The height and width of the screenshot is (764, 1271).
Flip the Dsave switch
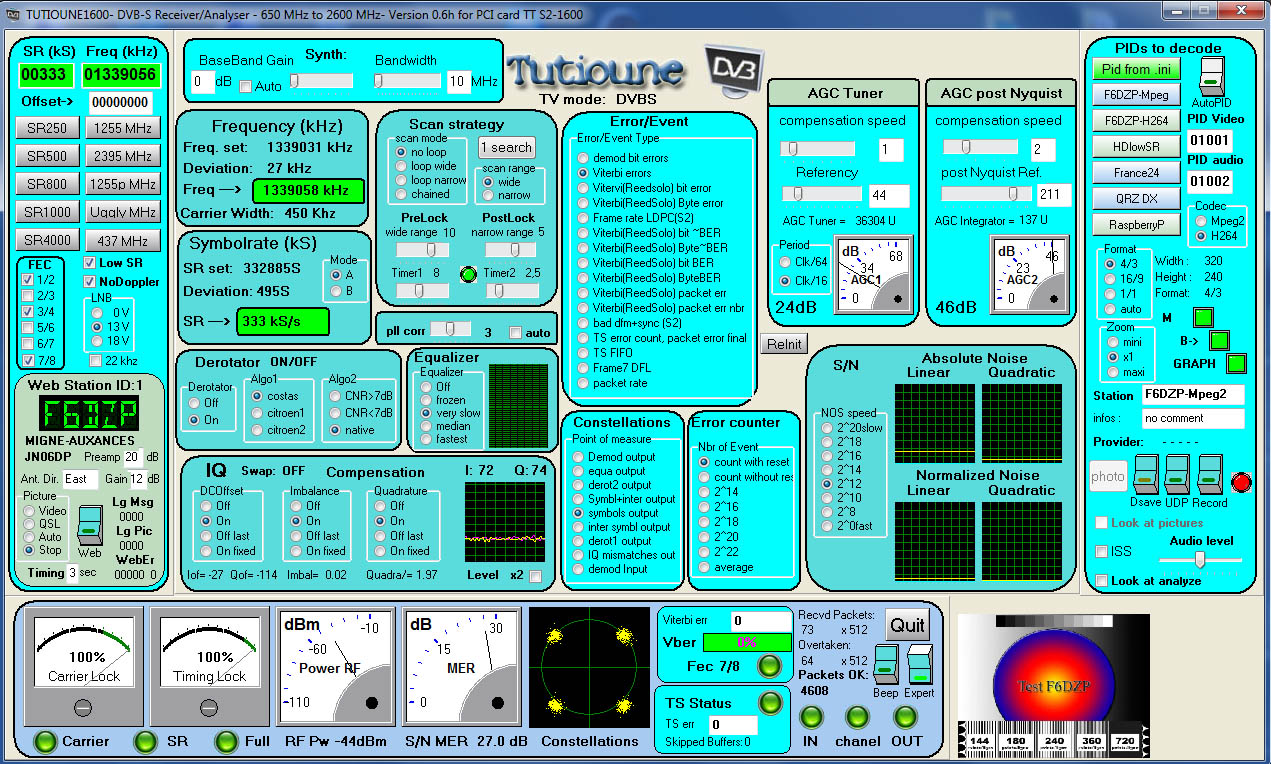tap(1145, 475)
